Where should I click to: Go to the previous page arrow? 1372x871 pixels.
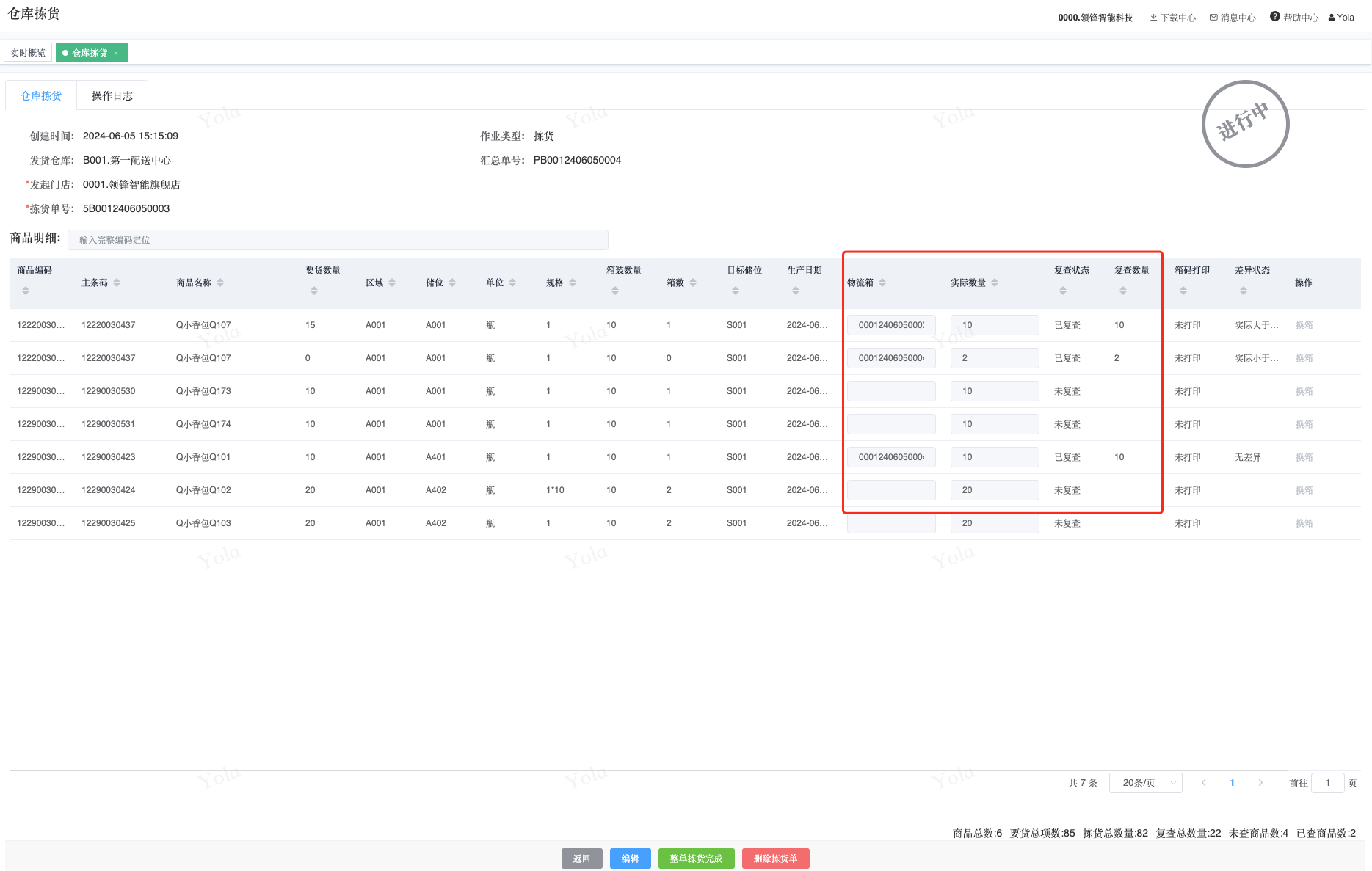click(x=1204, y=783)
